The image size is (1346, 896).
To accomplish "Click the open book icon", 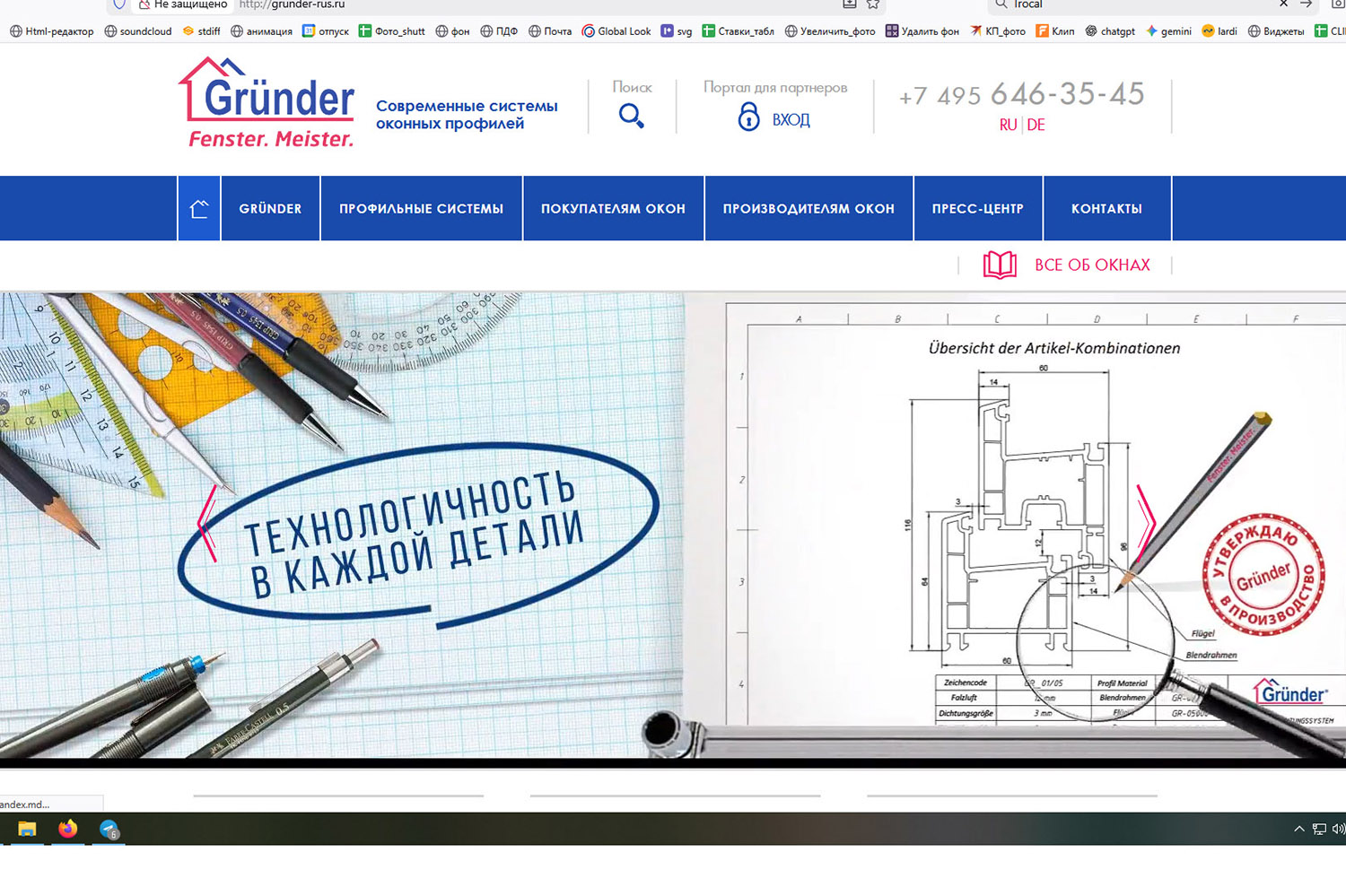I will [x=1000, y=265].
